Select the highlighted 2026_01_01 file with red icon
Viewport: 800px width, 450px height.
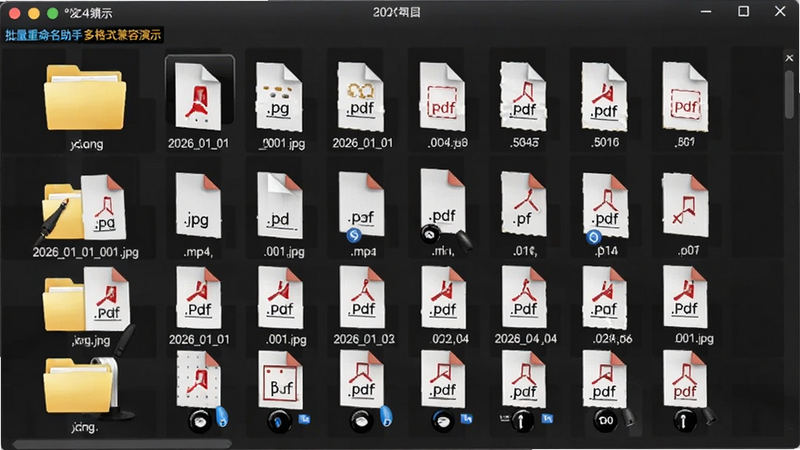(x=199, y=95)
